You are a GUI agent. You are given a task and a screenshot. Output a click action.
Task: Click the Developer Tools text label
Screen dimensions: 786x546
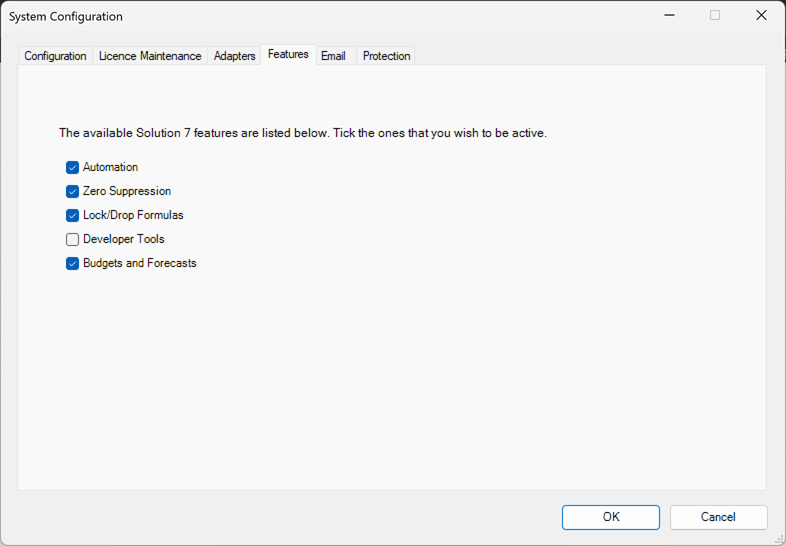pos(124,239)
